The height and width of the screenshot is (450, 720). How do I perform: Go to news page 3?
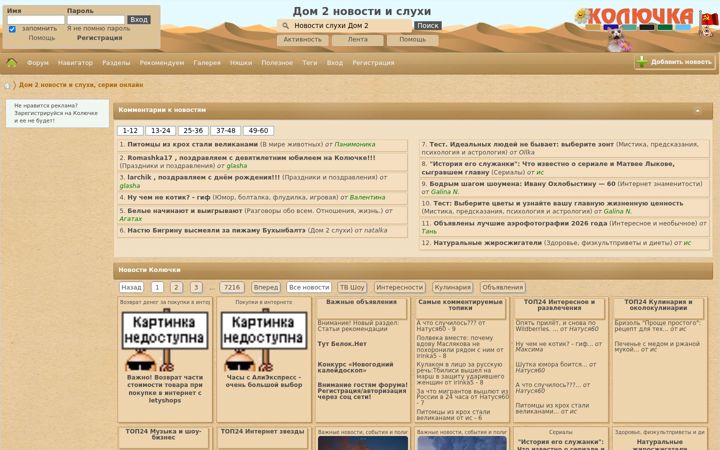point(196,287)
